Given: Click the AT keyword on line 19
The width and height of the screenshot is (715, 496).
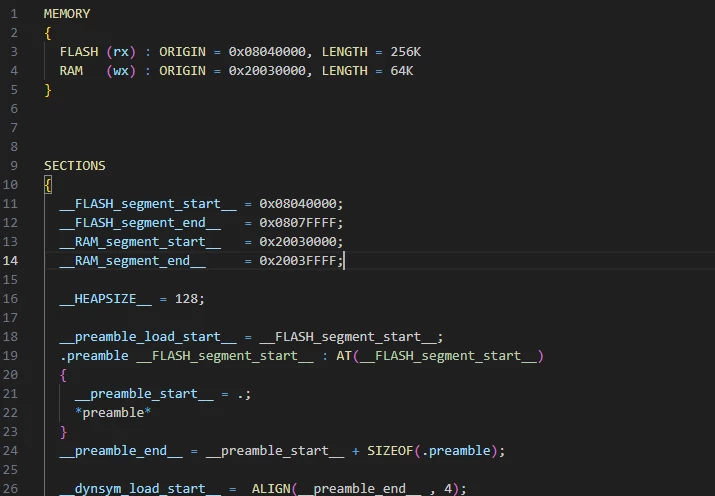Looking at the screenshot, I should tap(344, 356).
